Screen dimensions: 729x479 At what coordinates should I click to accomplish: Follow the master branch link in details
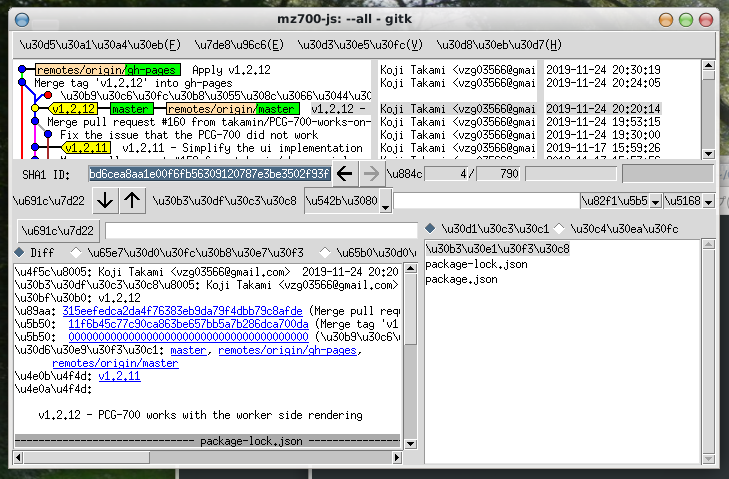coord(188,350)
